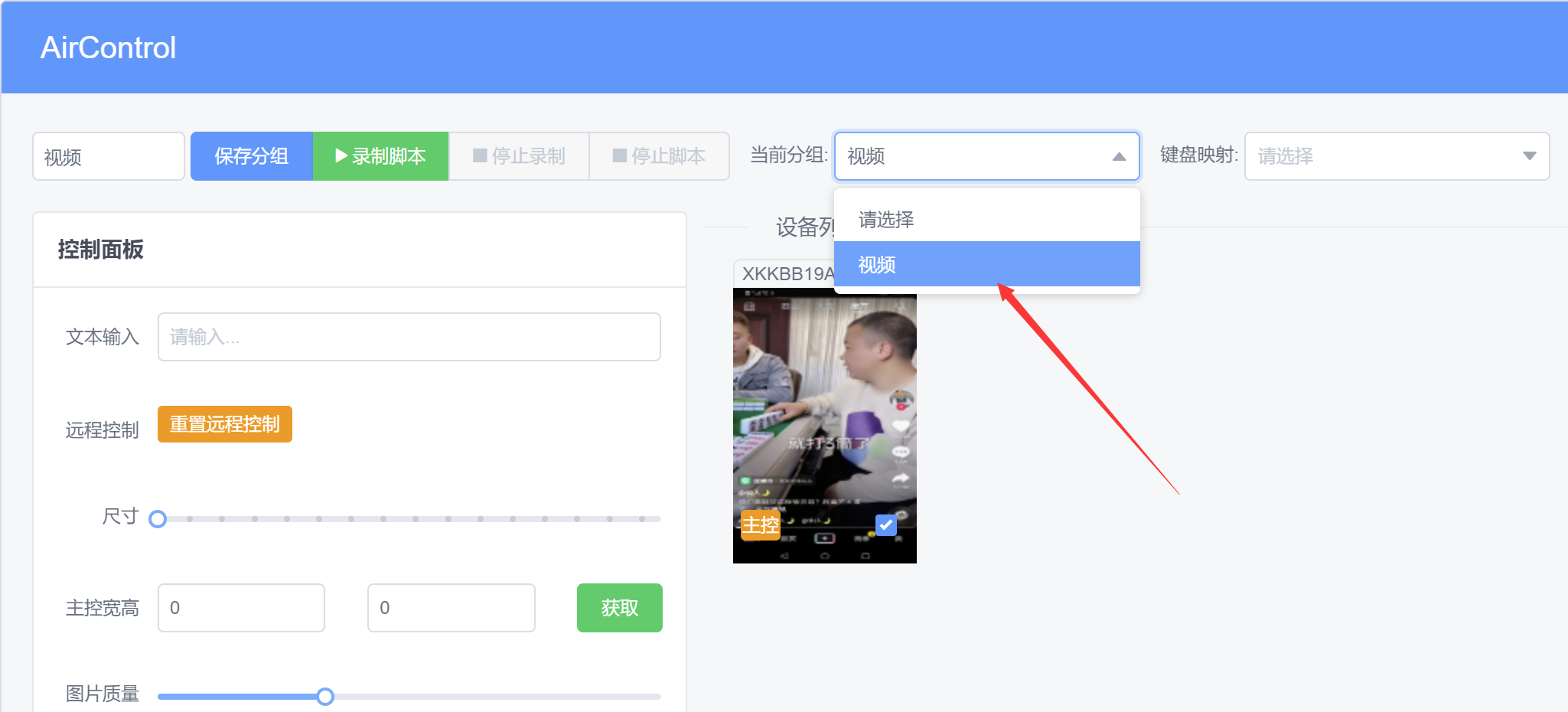The height and width of the screenshot is (712, 1568).
Task: Click the 键盘映射 dropdown arrow
Action: [x=1529, y=156]
